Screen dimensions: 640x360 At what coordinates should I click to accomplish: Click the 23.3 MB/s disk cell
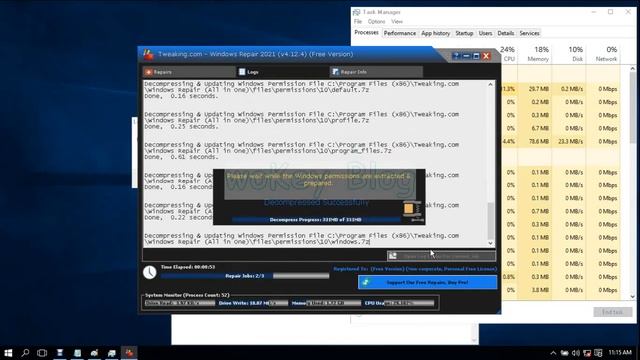point(569,141)
